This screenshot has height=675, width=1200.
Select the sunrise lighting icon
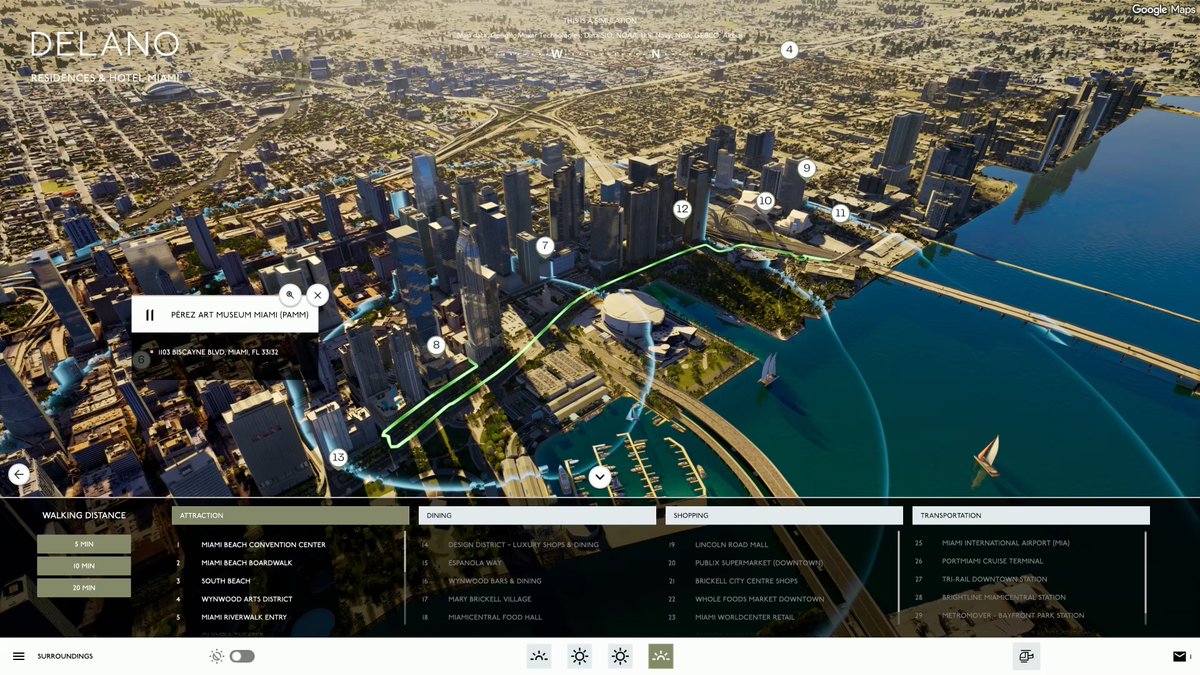(x=539, y=656)
